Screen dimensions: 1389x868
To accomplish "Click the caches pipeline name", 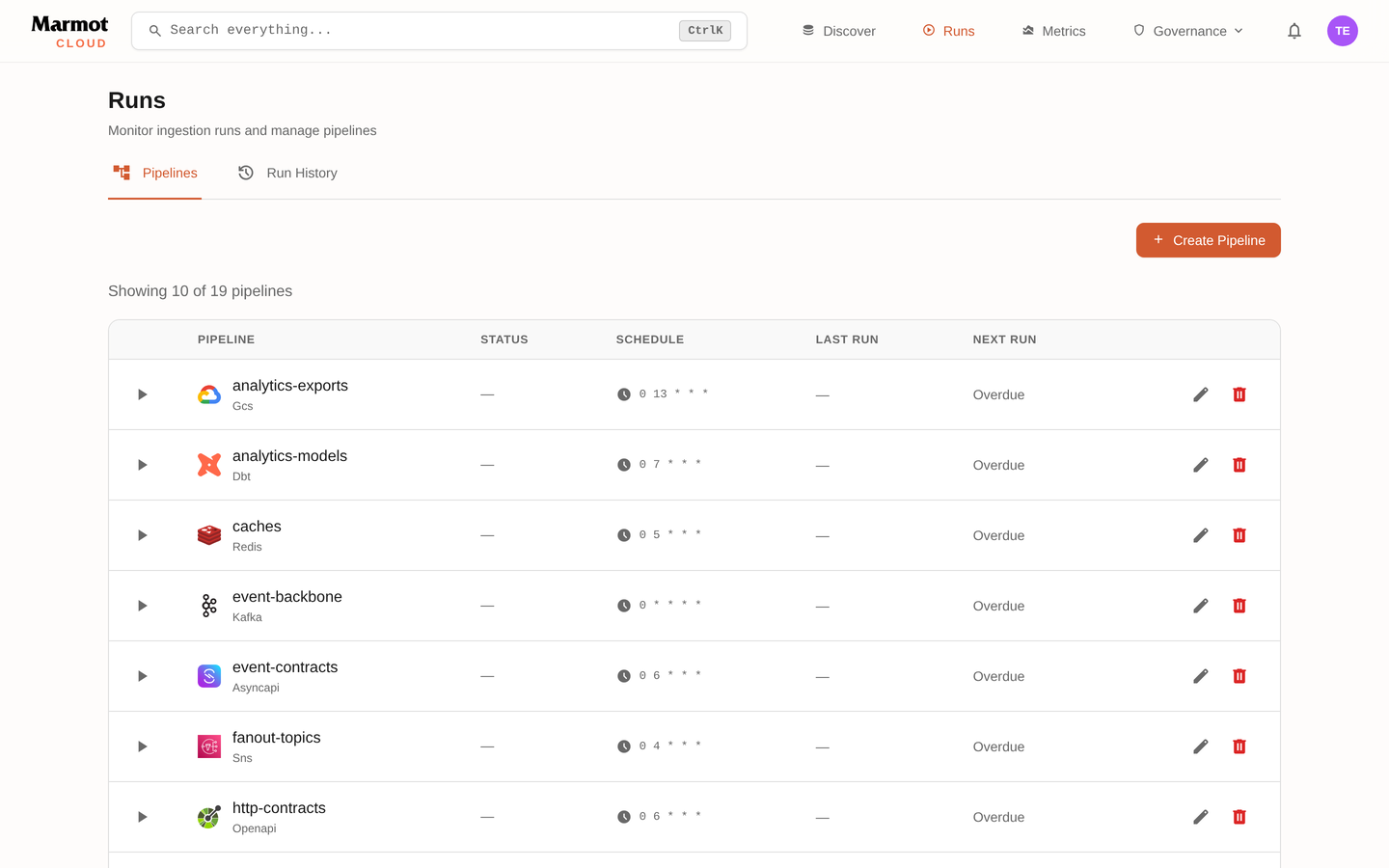I will coord(257,527).
